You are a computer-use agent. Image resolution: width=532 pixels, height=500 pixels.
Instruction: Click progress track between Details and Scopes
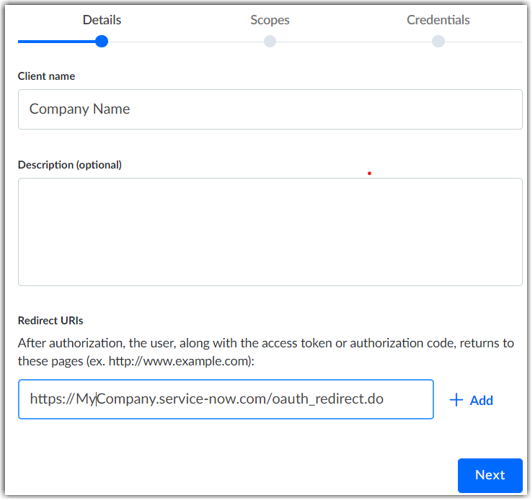186,42
